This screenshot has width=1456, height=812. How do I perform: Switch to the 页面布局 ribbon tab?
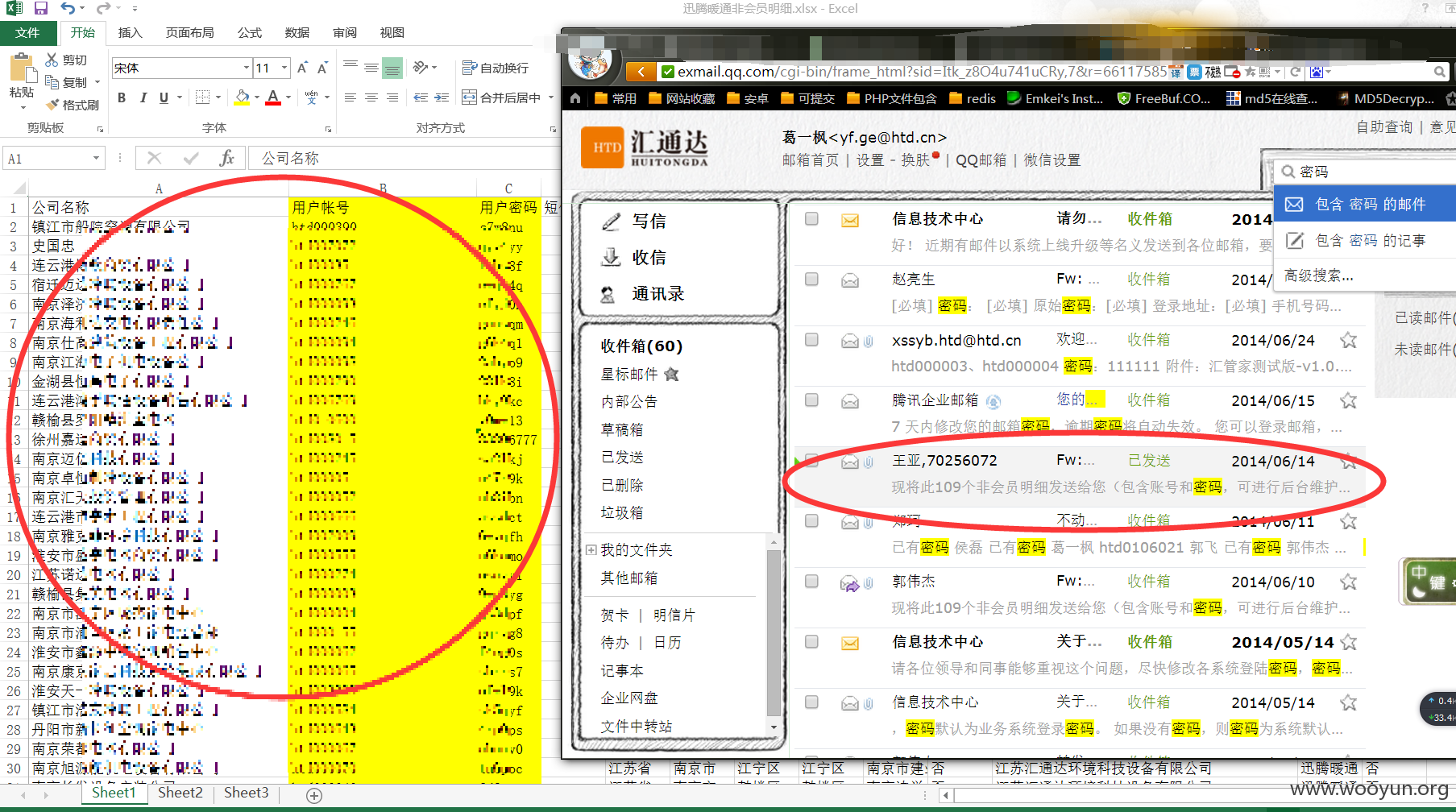[189, 32]
